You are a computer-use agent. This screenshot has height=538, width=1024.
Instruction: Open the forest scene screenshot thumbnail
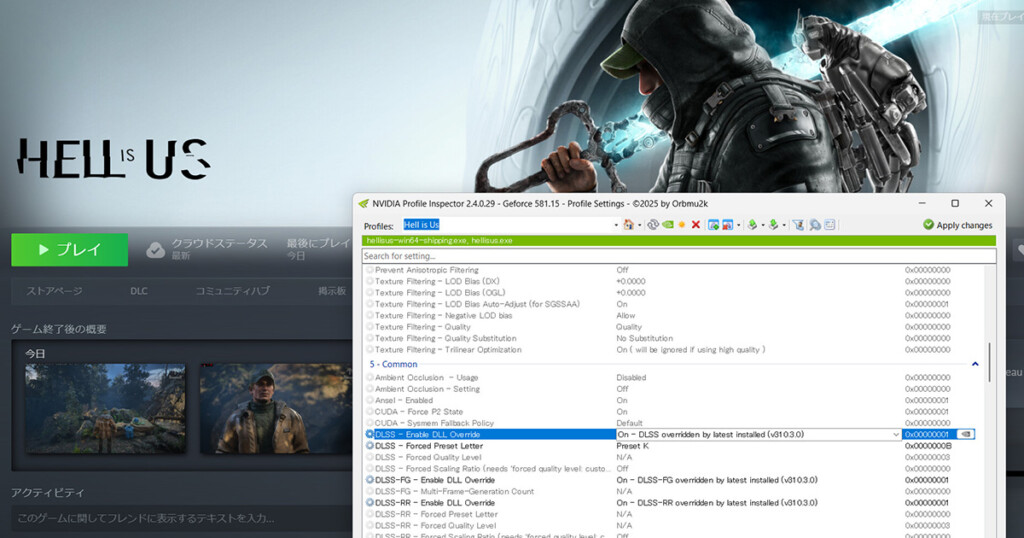(106, 409)
